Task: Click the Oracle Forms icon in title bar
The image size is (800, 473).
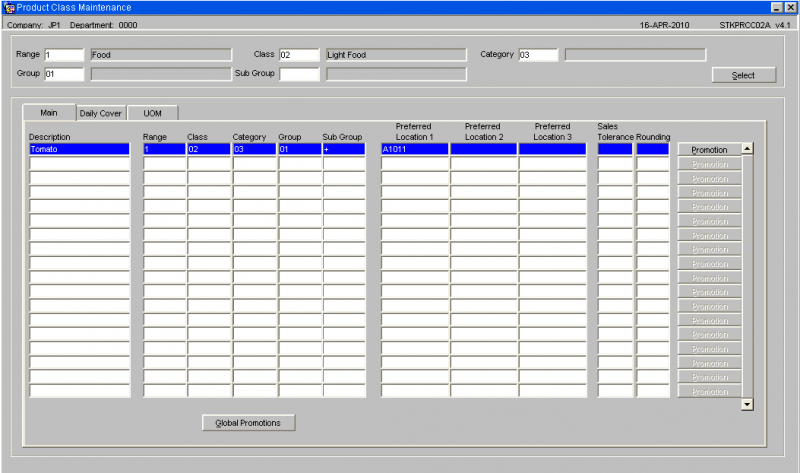Action: click(9, 7)
